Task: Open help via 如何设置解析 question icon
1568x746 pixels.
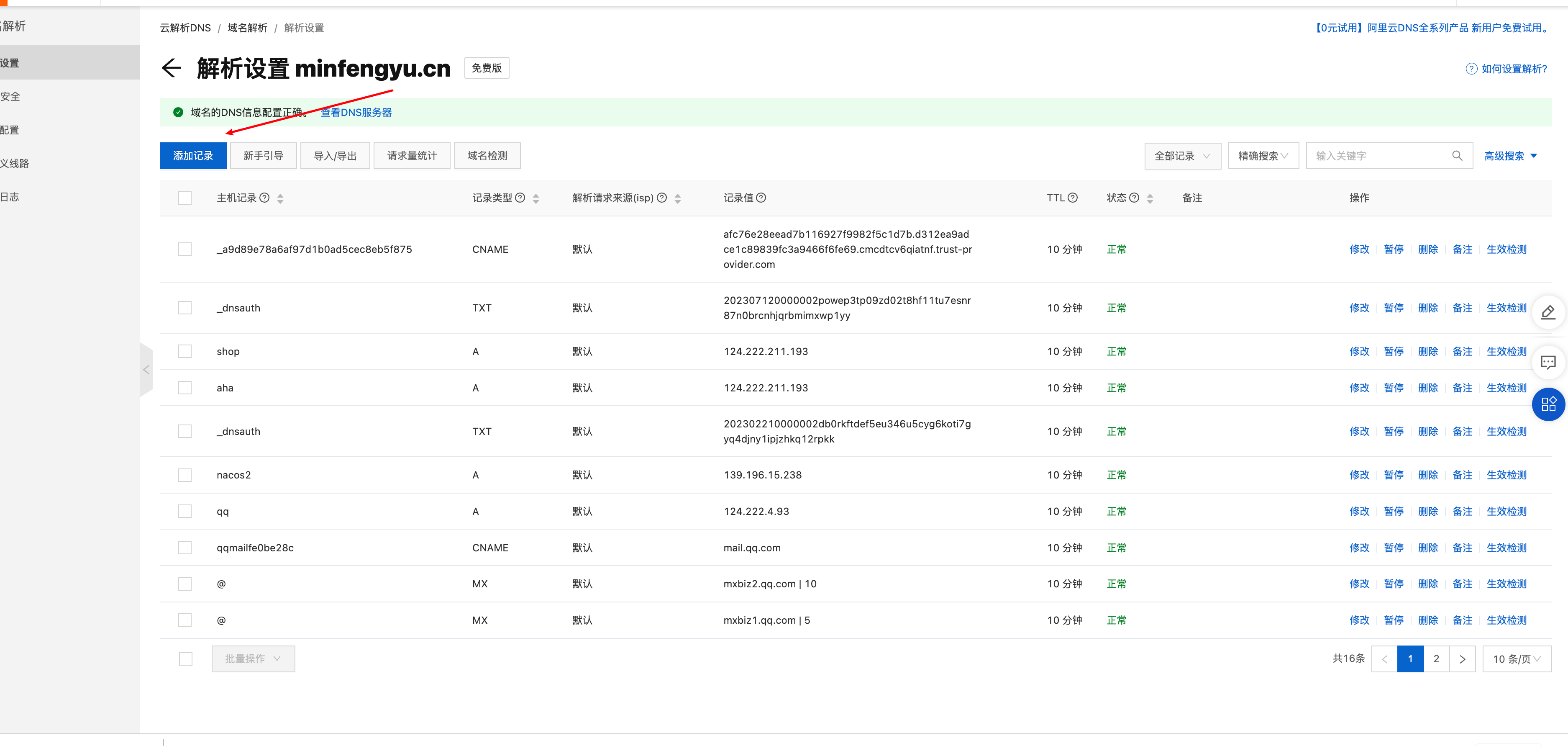Action: 1471,69
